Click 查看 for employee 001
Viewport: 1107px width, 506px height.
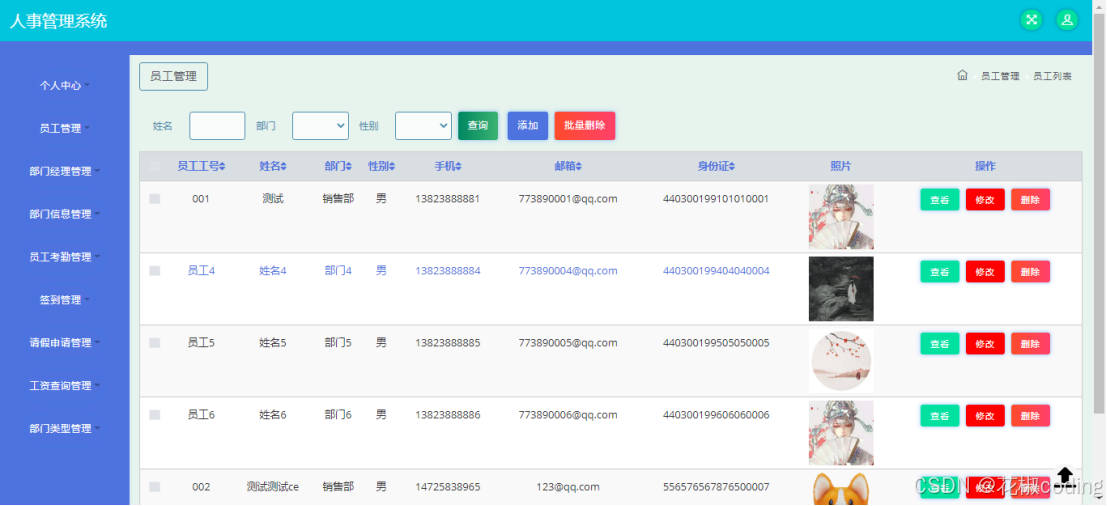pos(940,200)
